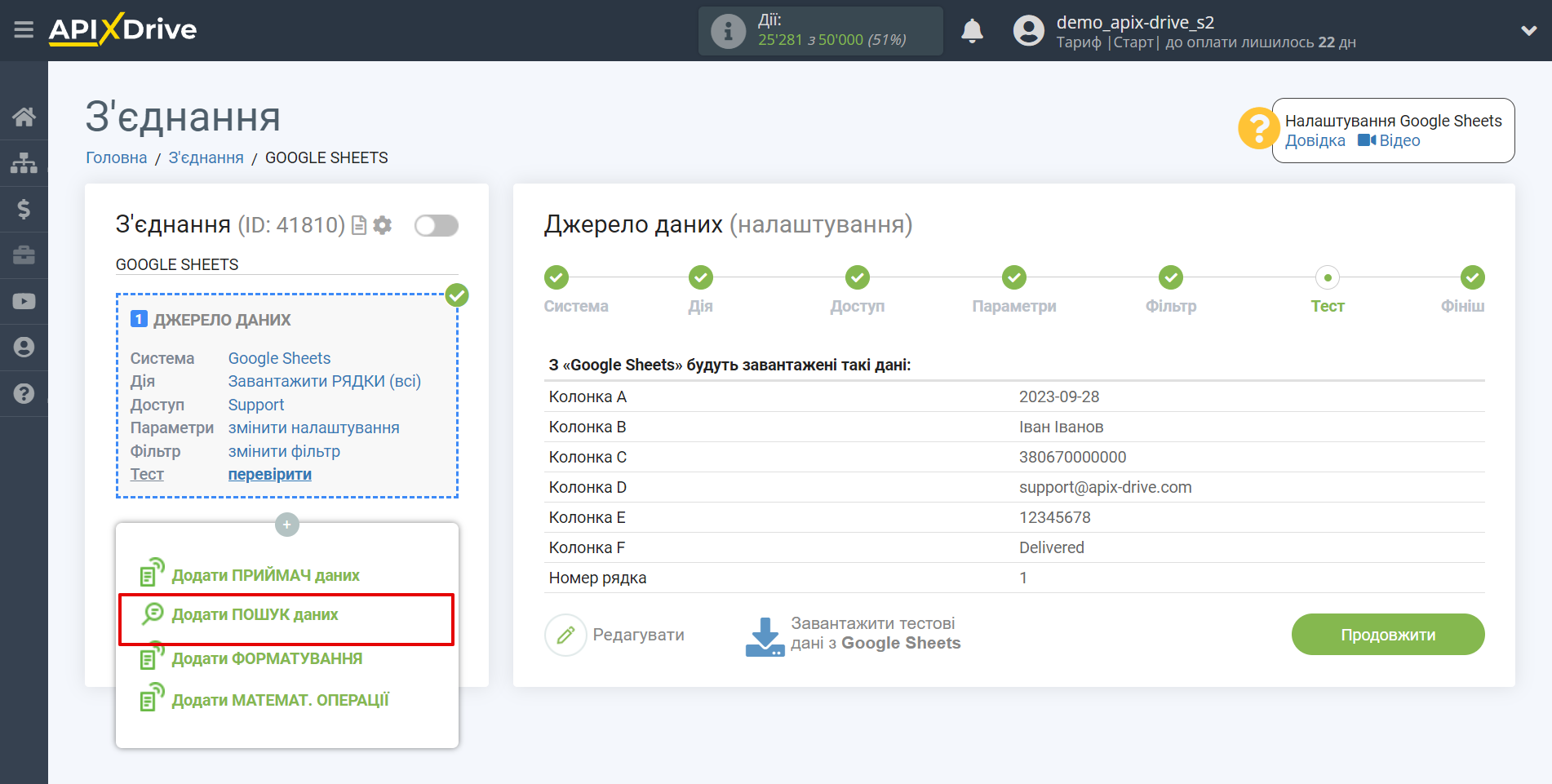
Task: Click Завантажити РЯДКИ (всі) action link
Action: pyautogui.click(x=324, y=381)
